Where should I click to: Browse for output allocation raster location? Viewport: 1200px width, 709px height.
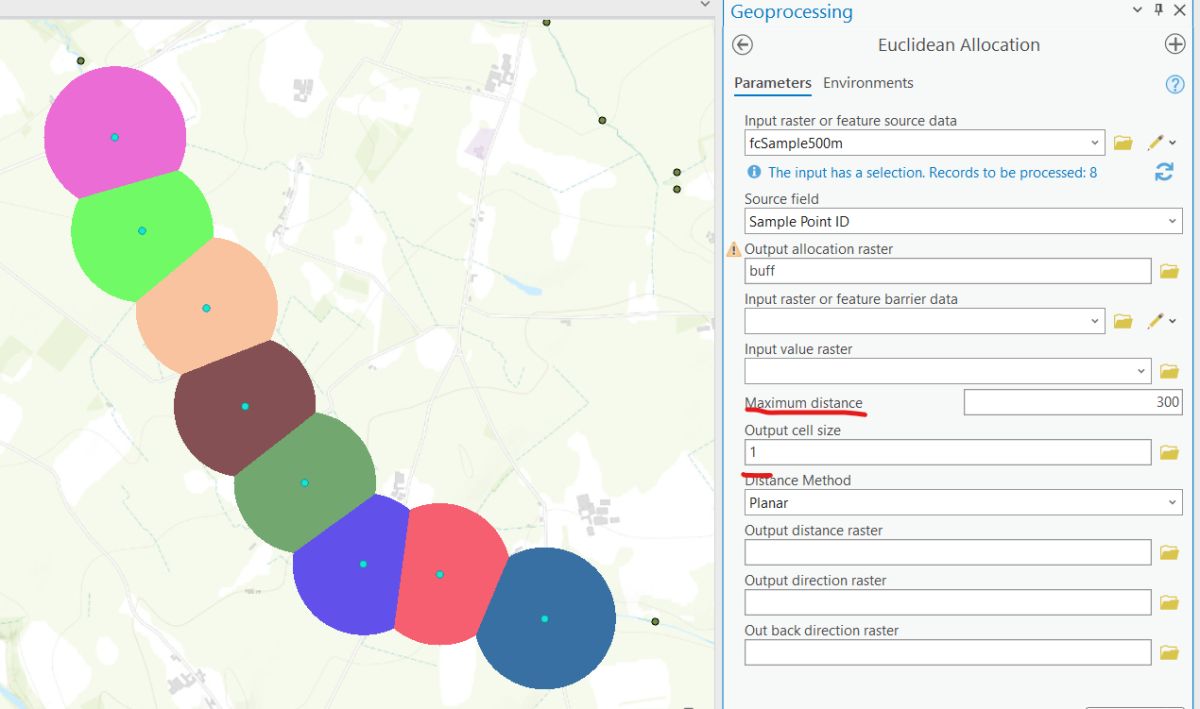[x=1169, y=271]
